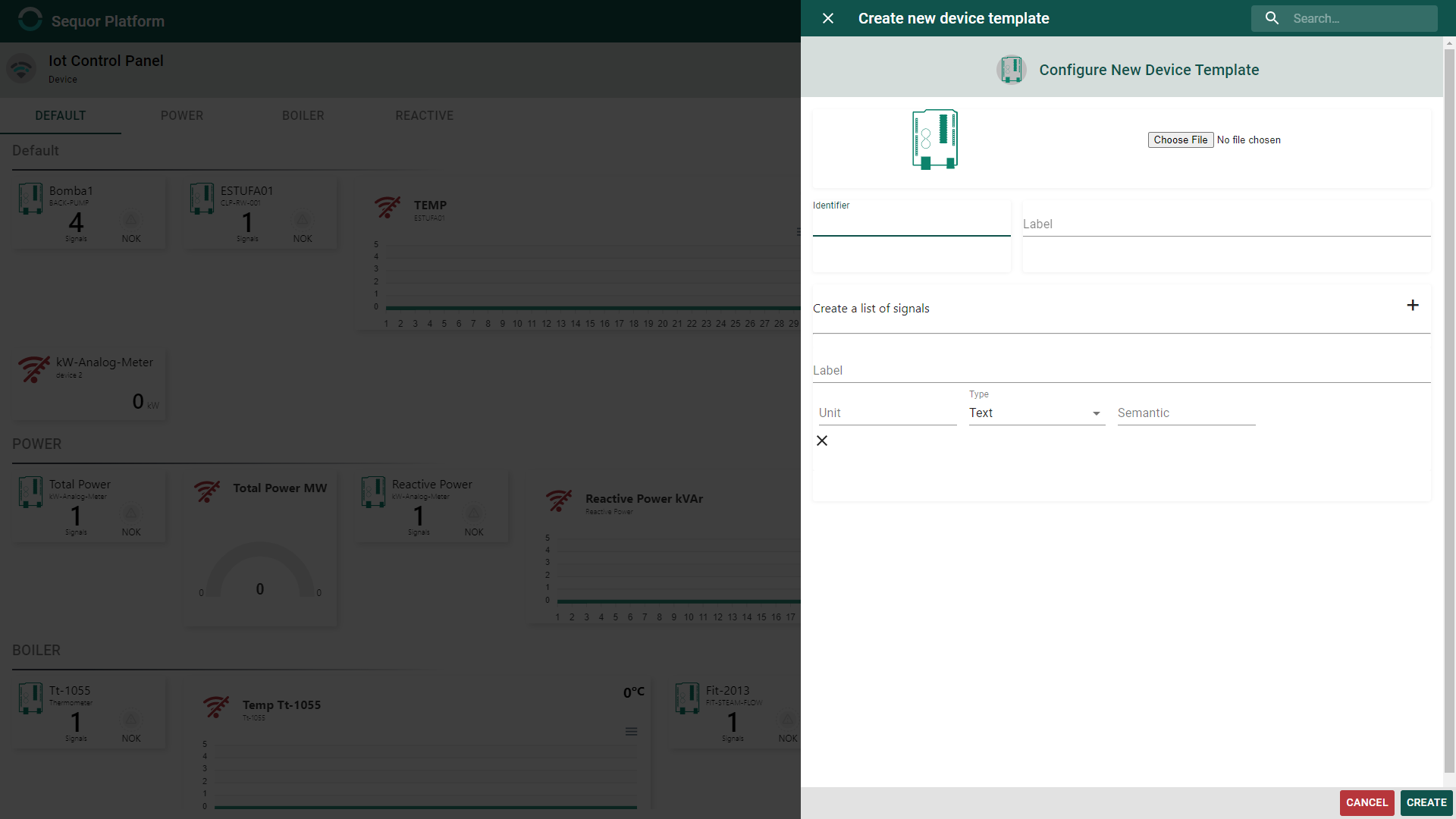Click the Reactive Power device icon
The width and height of the screenshot is (1456, 819).
click(x=373, y=492)
